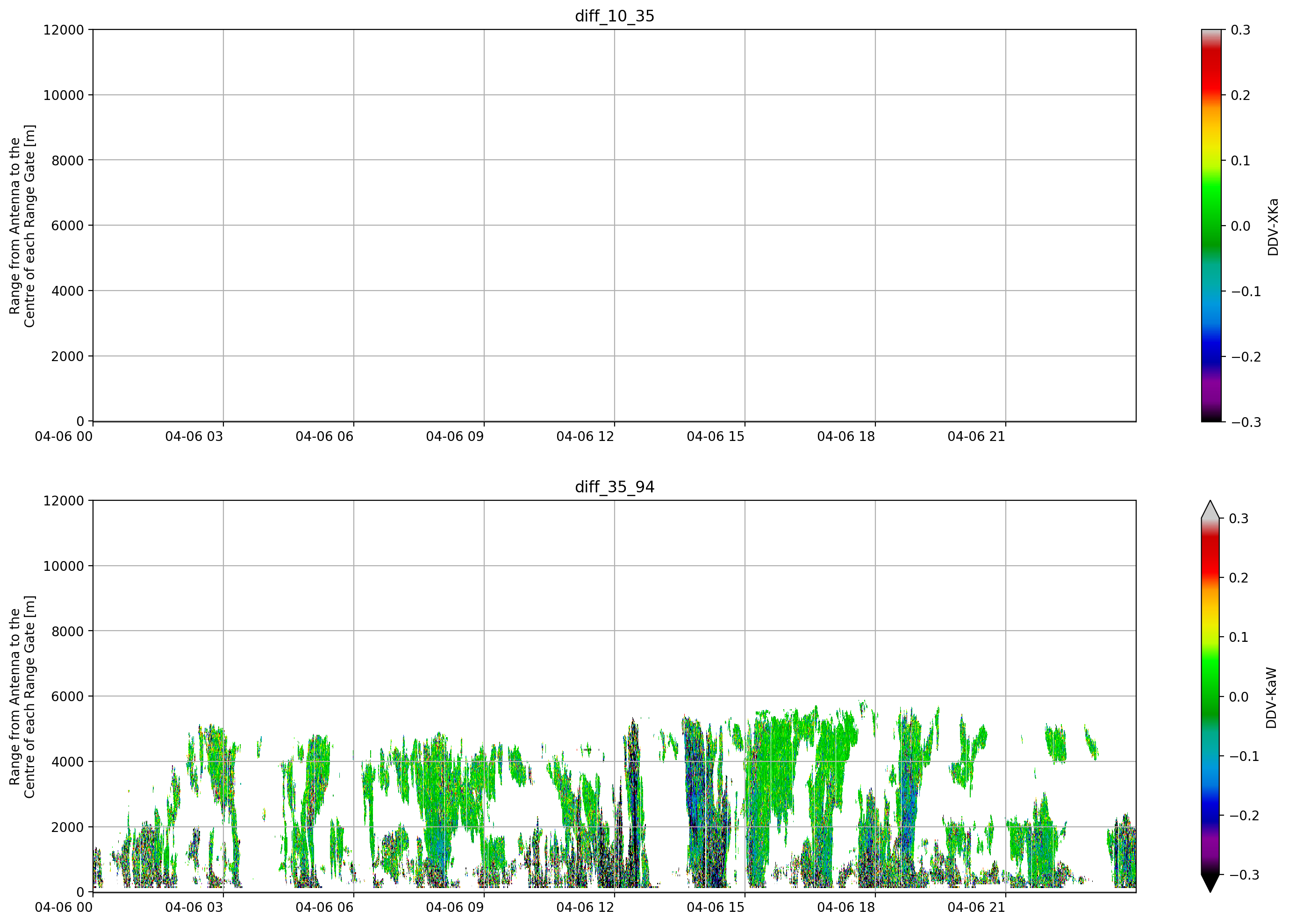Click the 04-06 12 tick label on top plot

pyautogui.click(x=586, y=436)
